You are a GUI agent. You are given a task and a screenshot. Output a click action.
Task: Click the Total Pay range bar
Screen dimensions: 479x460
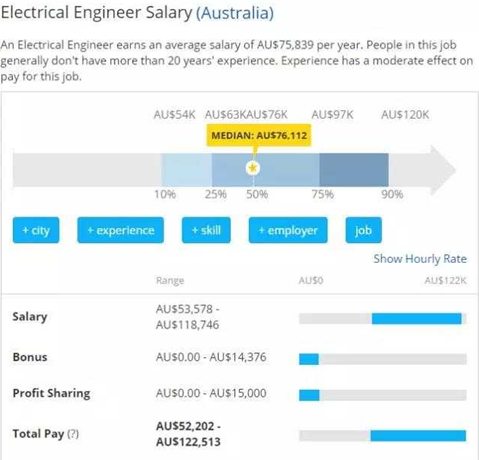418,436
